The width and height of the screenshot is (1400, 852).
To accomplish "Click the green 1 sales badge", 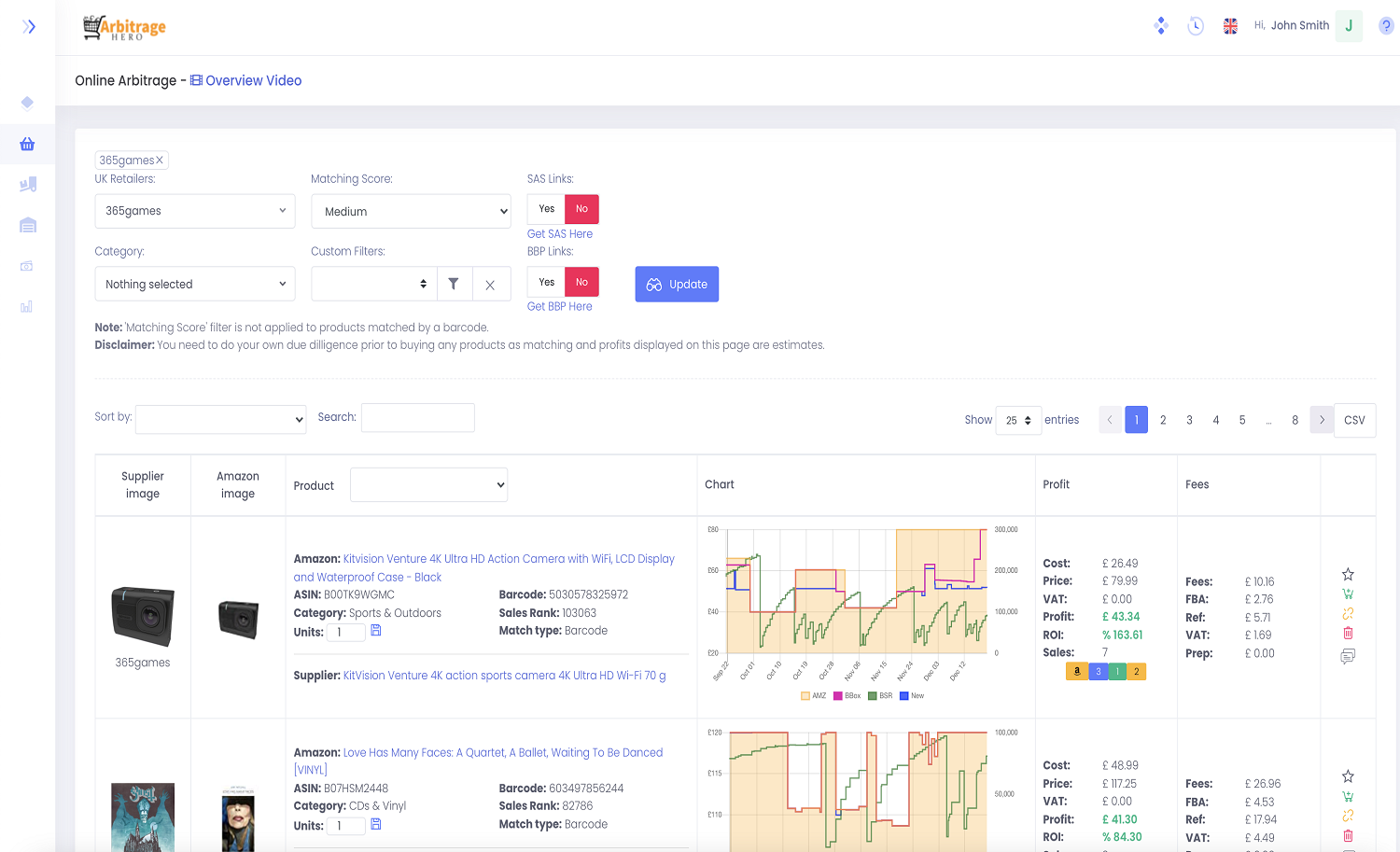I will [1117, 671].
